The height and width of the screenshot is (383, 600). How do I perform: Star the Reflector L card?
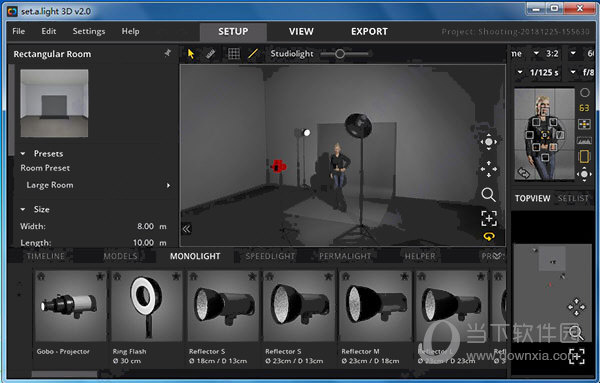pos(481,276)
